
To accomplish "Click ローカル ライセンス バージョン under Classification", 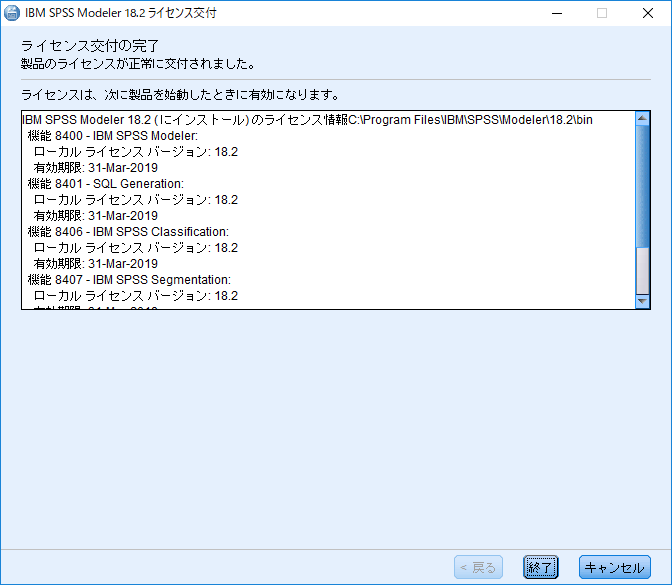I will pyautogui.click(x=135, y=248).
